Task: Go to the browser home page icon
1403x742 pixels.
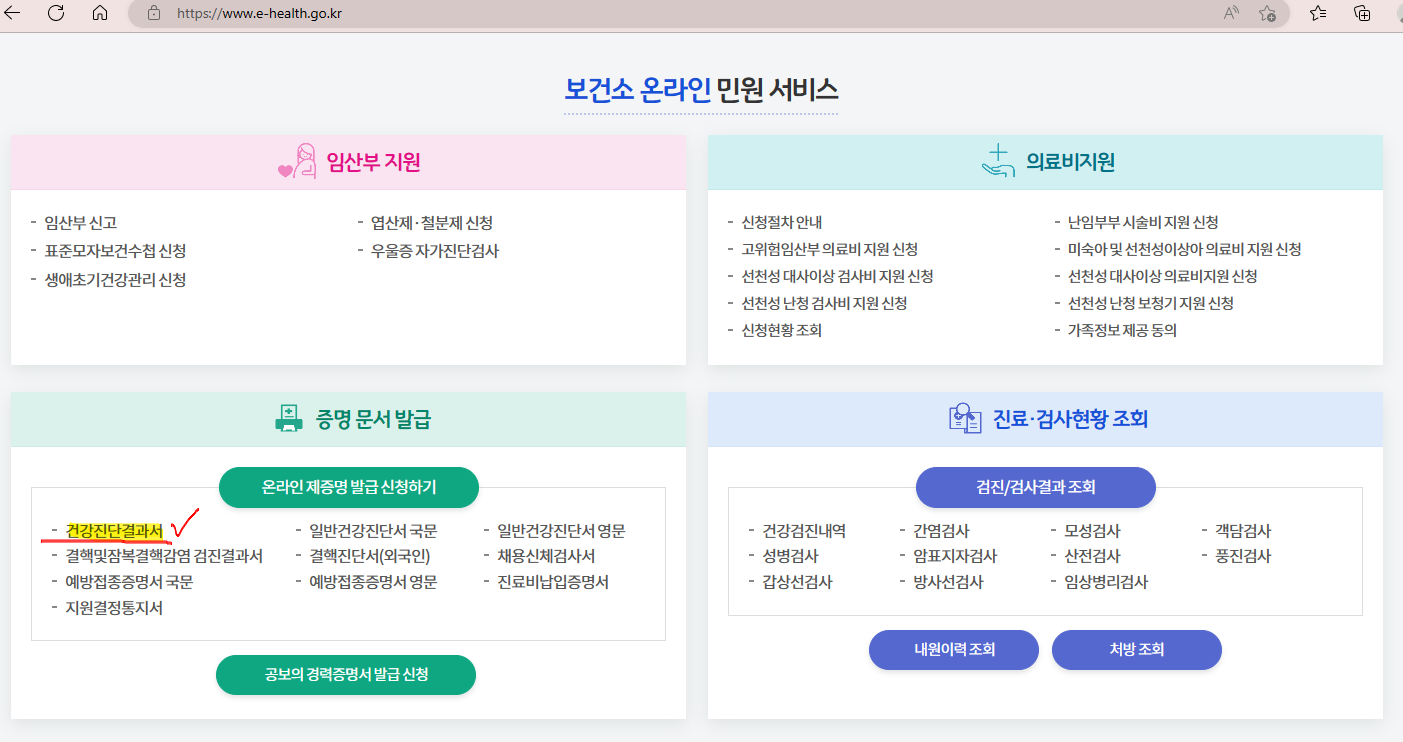Action: [x=99, y=13]
